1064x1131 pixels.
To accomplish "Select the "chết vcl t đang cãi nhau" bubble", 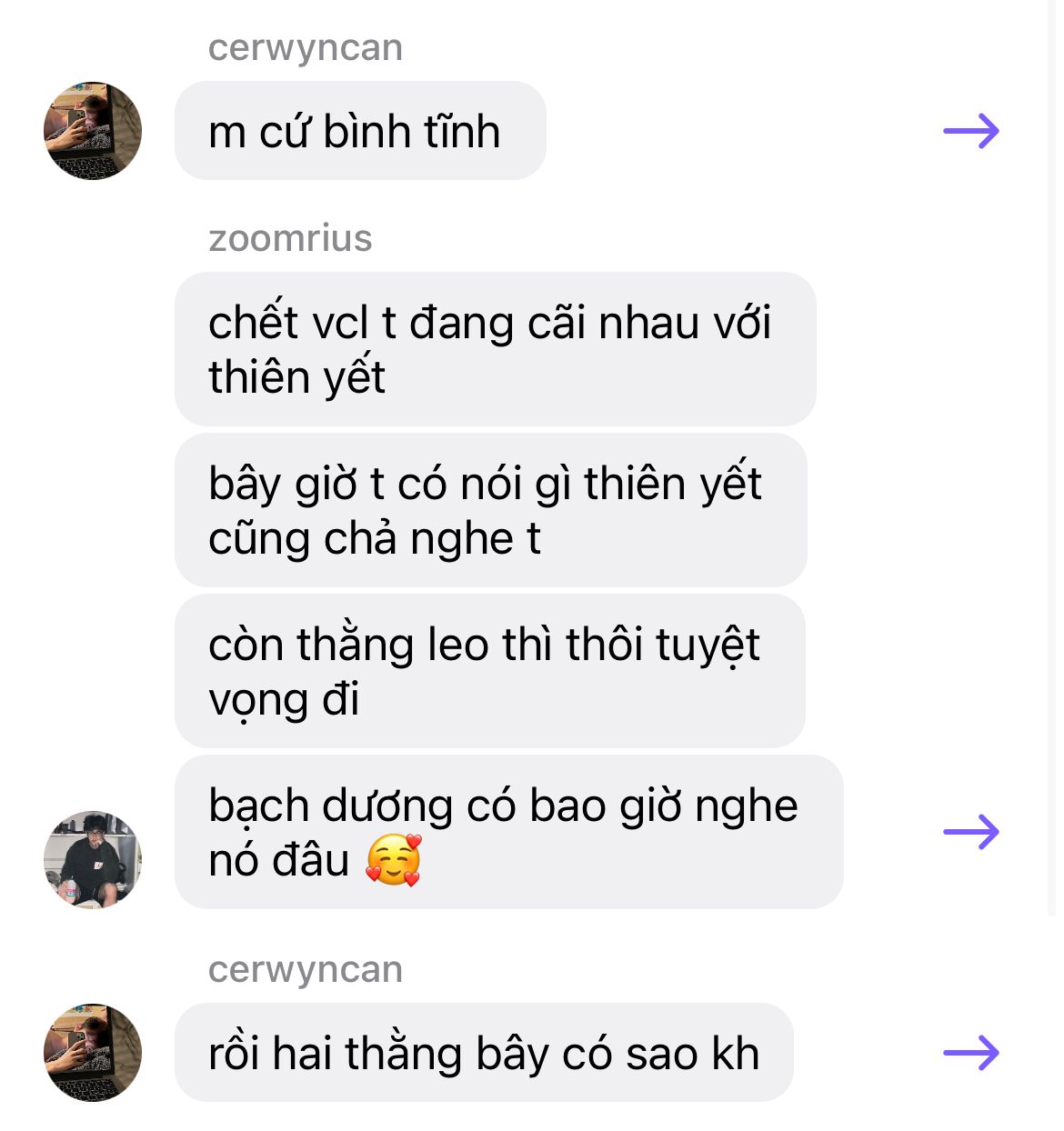I will pyautogui.click(x=495, y=349).
